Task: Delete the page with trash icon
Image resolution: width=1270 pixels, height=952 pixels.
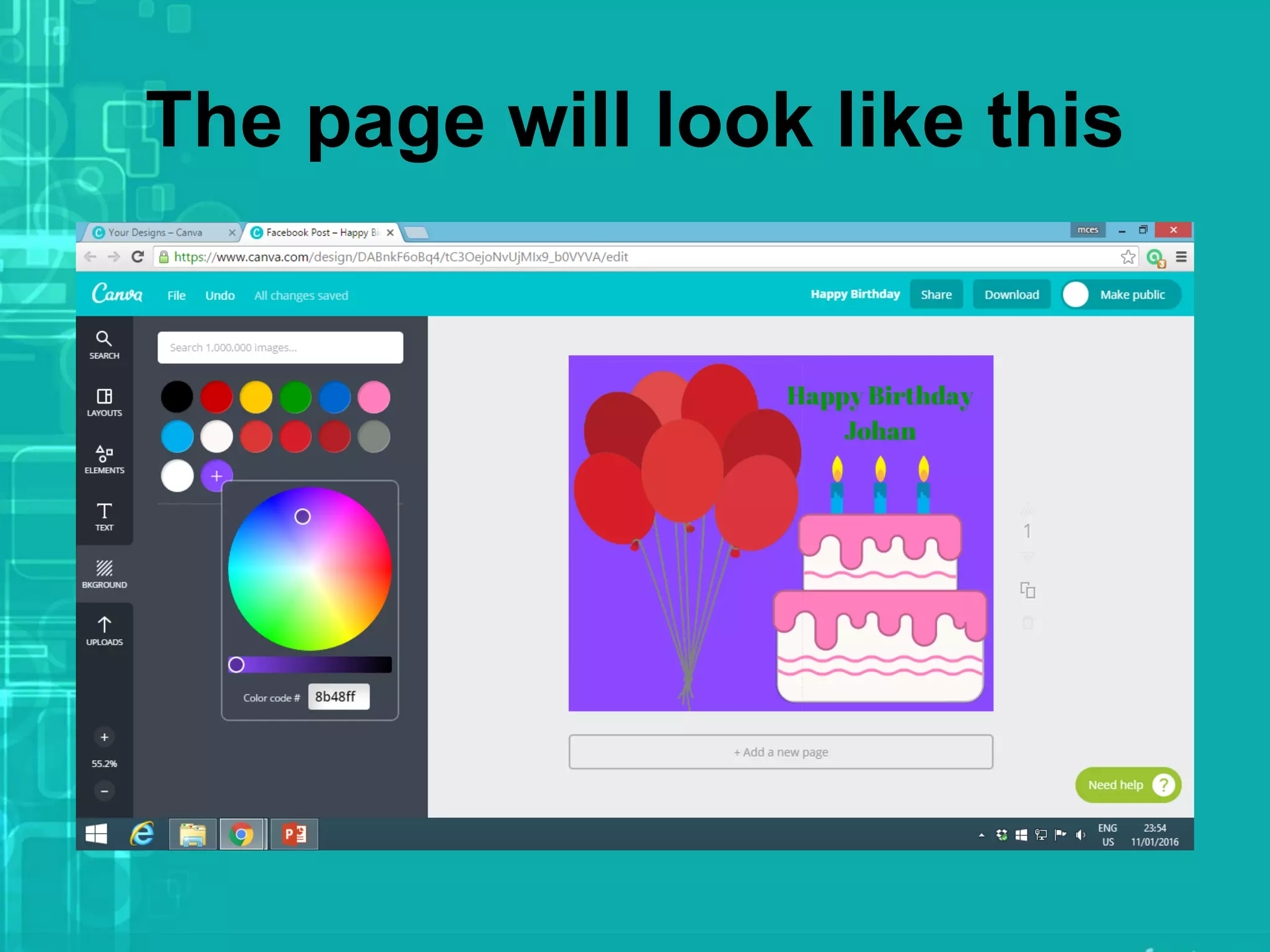Action: [1028, 622]
